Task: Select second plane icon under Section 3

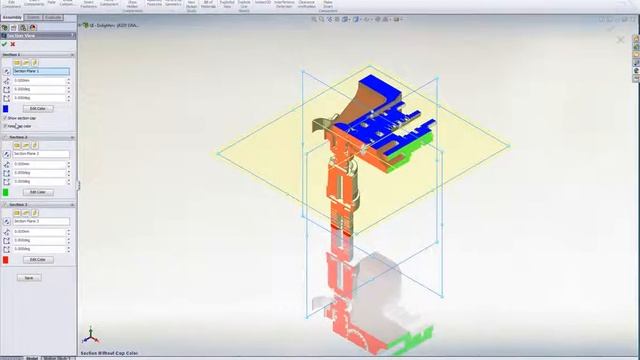Action: click(26, 213)
